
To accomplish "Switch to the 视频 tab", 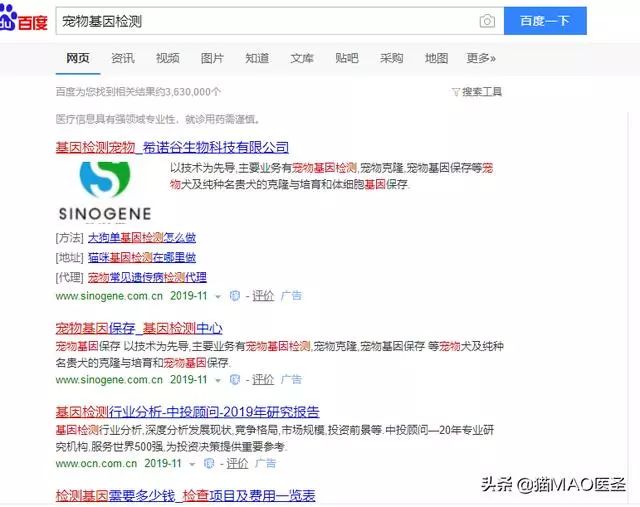I will click(x=167, y=58).
